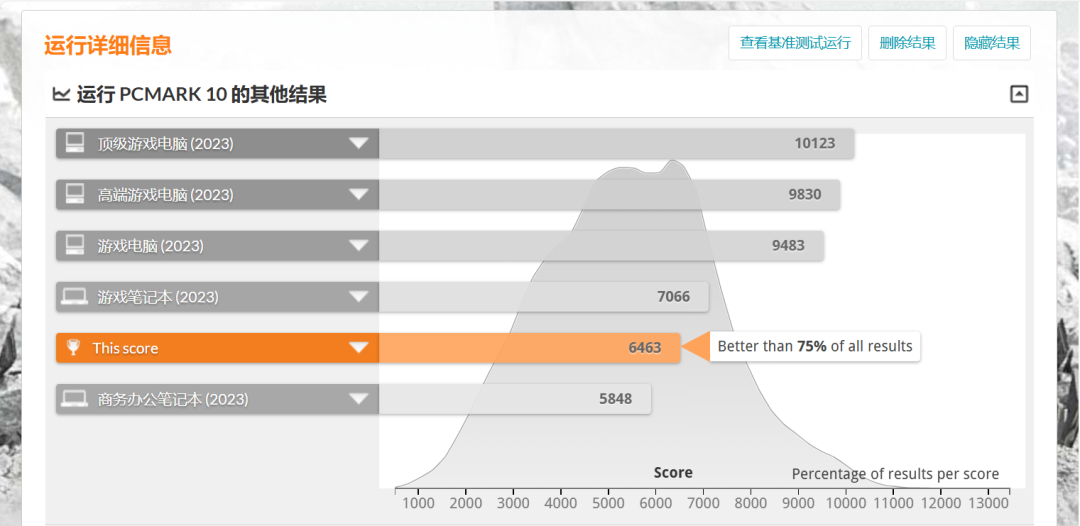Click Better than 75% tooltip
This screenshot has height=526, width=1080.
815,346
